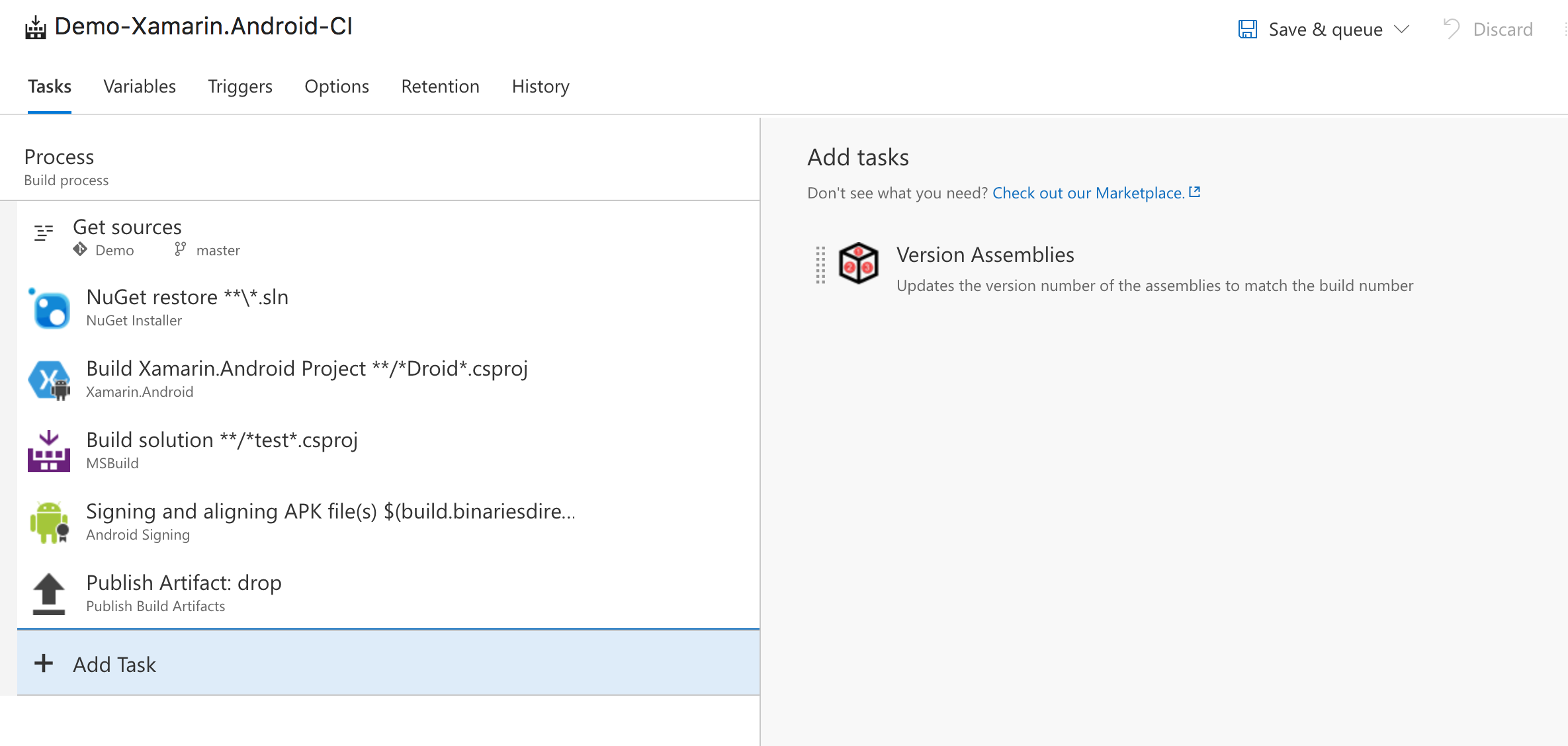The height and width of the screenshot is (746, 1568).
Task: Click the master branch icon
Action: pyautogui.click(x=179, y=250)
